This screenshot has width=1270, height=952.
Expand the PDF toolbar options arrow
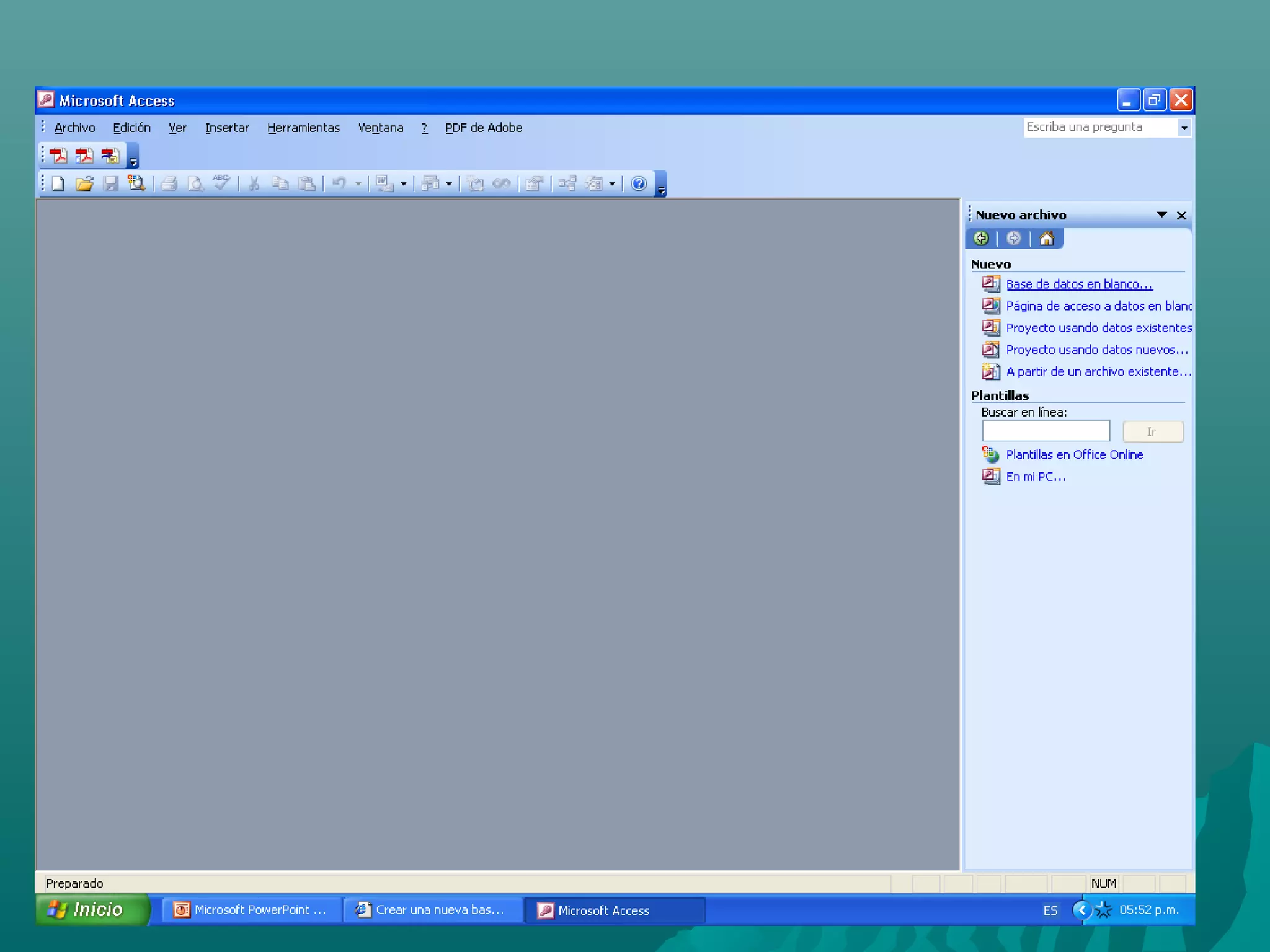pyautogui.click(x=133, y=162)
